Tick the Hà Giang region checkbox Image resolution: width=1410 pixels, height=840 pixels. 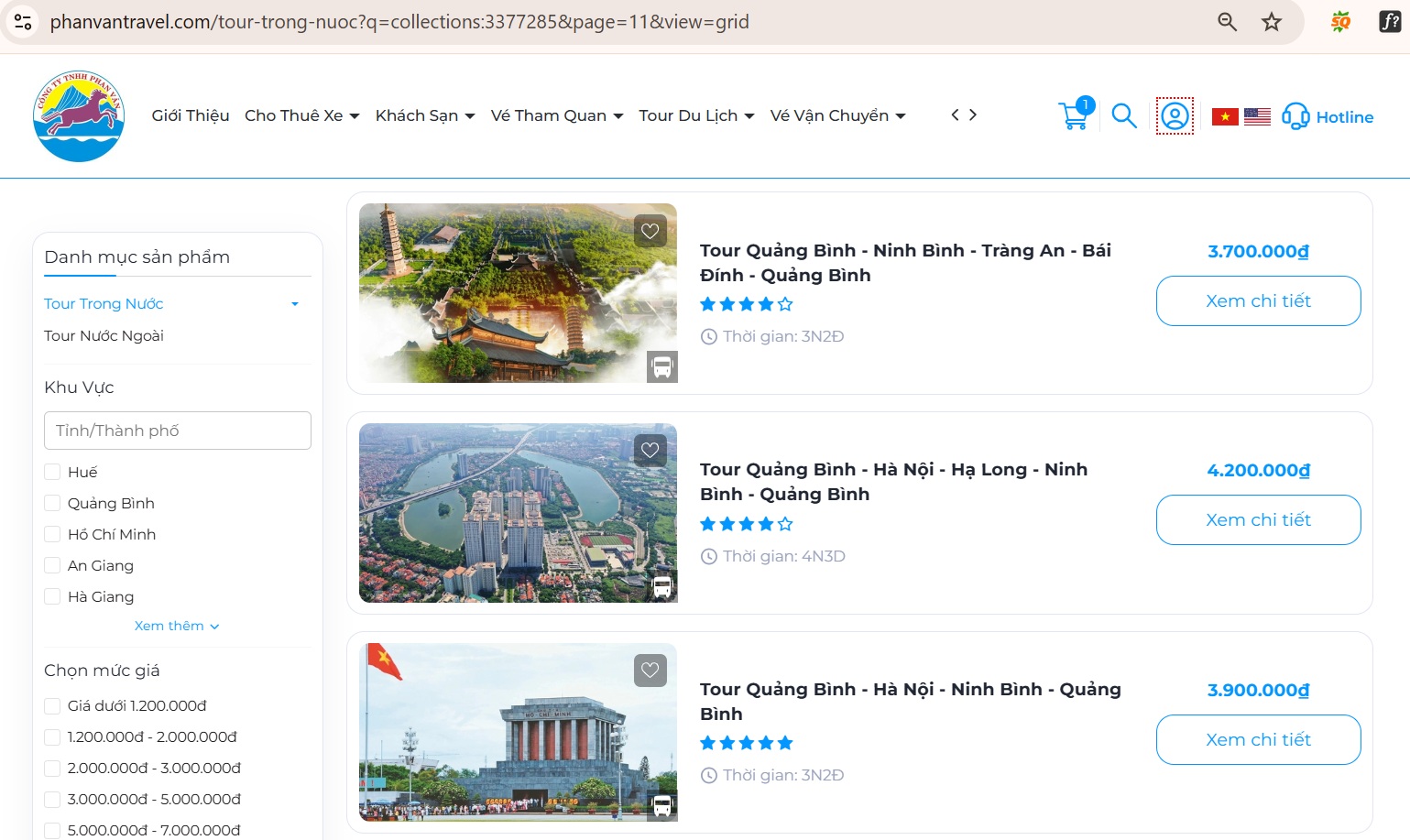[x=52, y=596]
